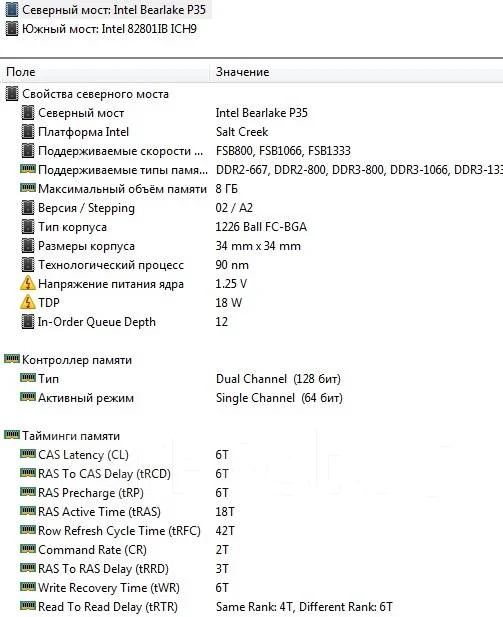
Task: Click the memory icon of Активный режим row
Action: 28,397
